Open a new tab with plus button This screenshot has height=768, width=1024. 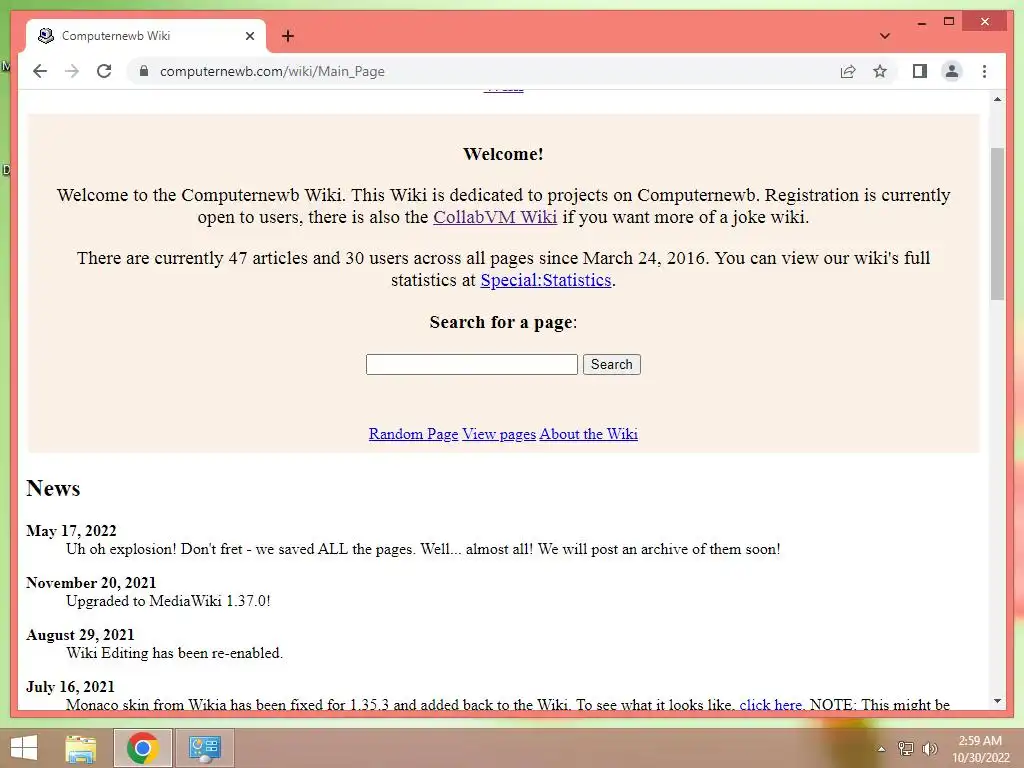[288, 36]
